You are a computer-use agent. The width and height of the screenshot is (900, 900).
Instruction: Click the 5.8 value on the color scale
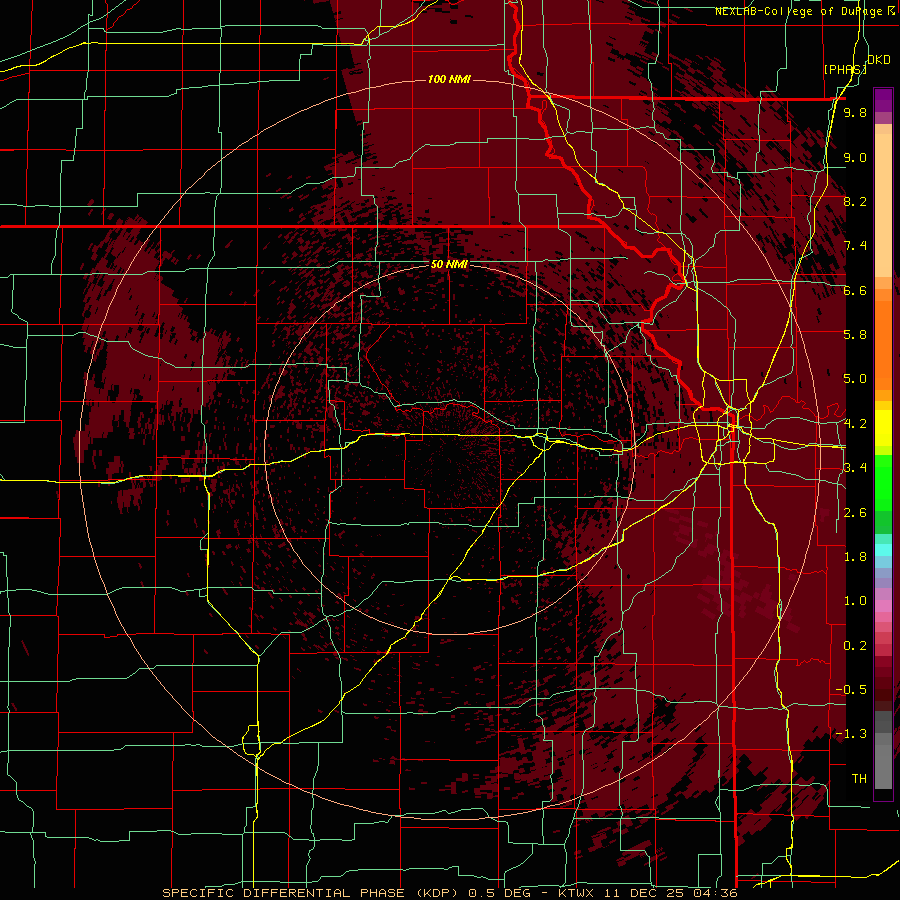[x=855, y=335]
